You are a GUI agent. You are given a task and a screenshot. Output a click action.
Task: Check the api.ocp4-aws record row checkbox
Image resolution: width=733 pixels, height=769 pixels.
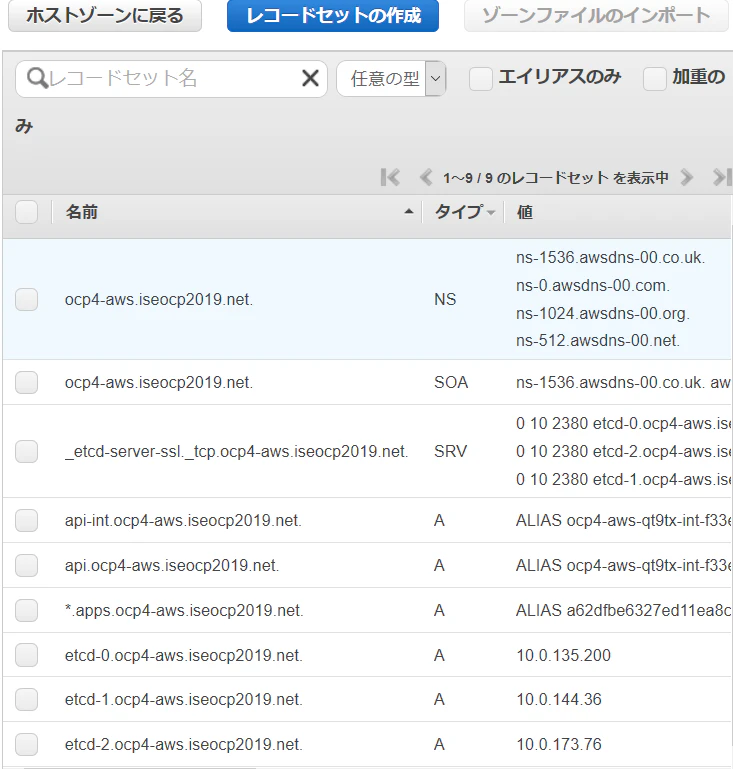(26, 565)
